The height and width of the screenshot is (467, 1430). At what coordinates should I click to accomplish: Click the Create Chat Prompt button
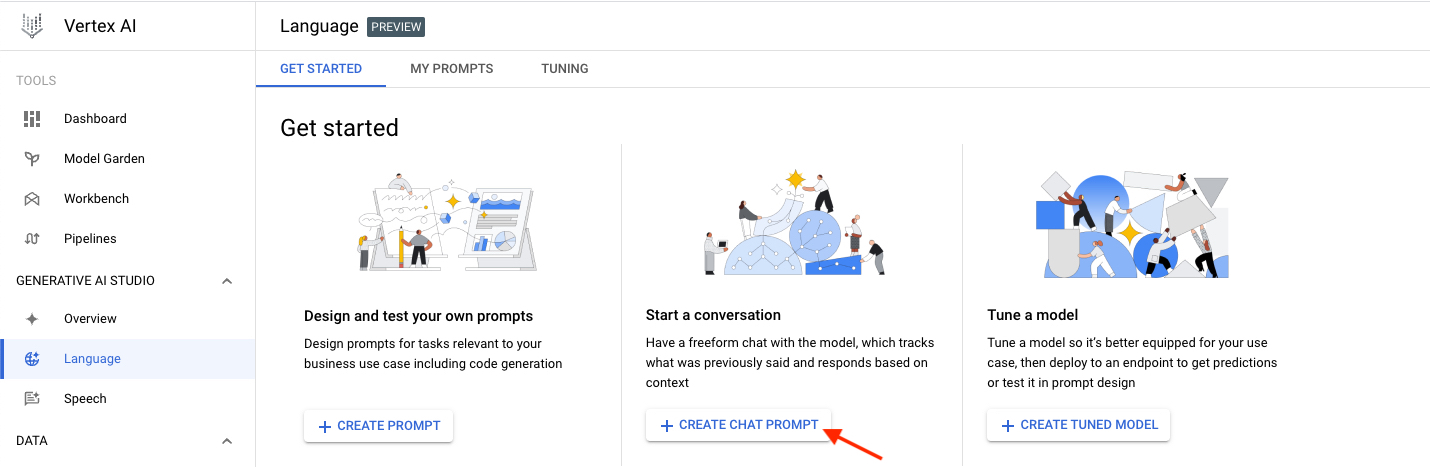(x=738, y=425)
